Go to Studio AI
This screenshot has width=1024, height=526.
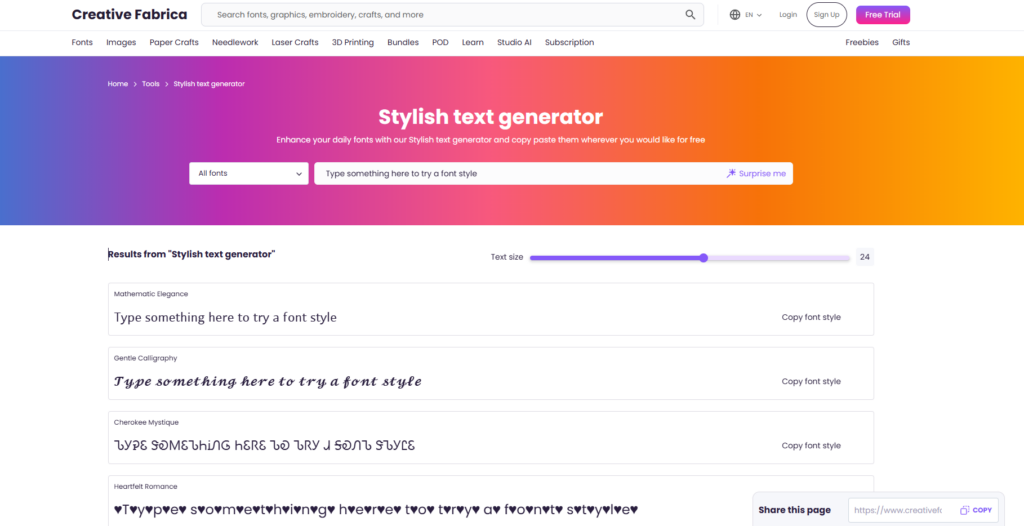click(514, 42)
